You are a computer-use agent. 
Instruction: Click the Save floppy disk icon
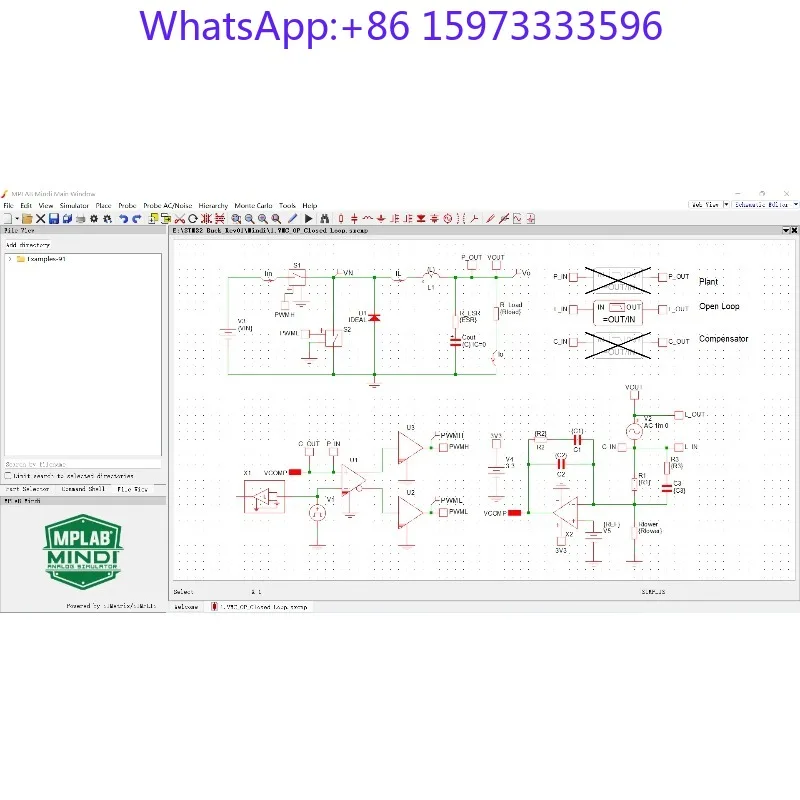pos(54,219)
